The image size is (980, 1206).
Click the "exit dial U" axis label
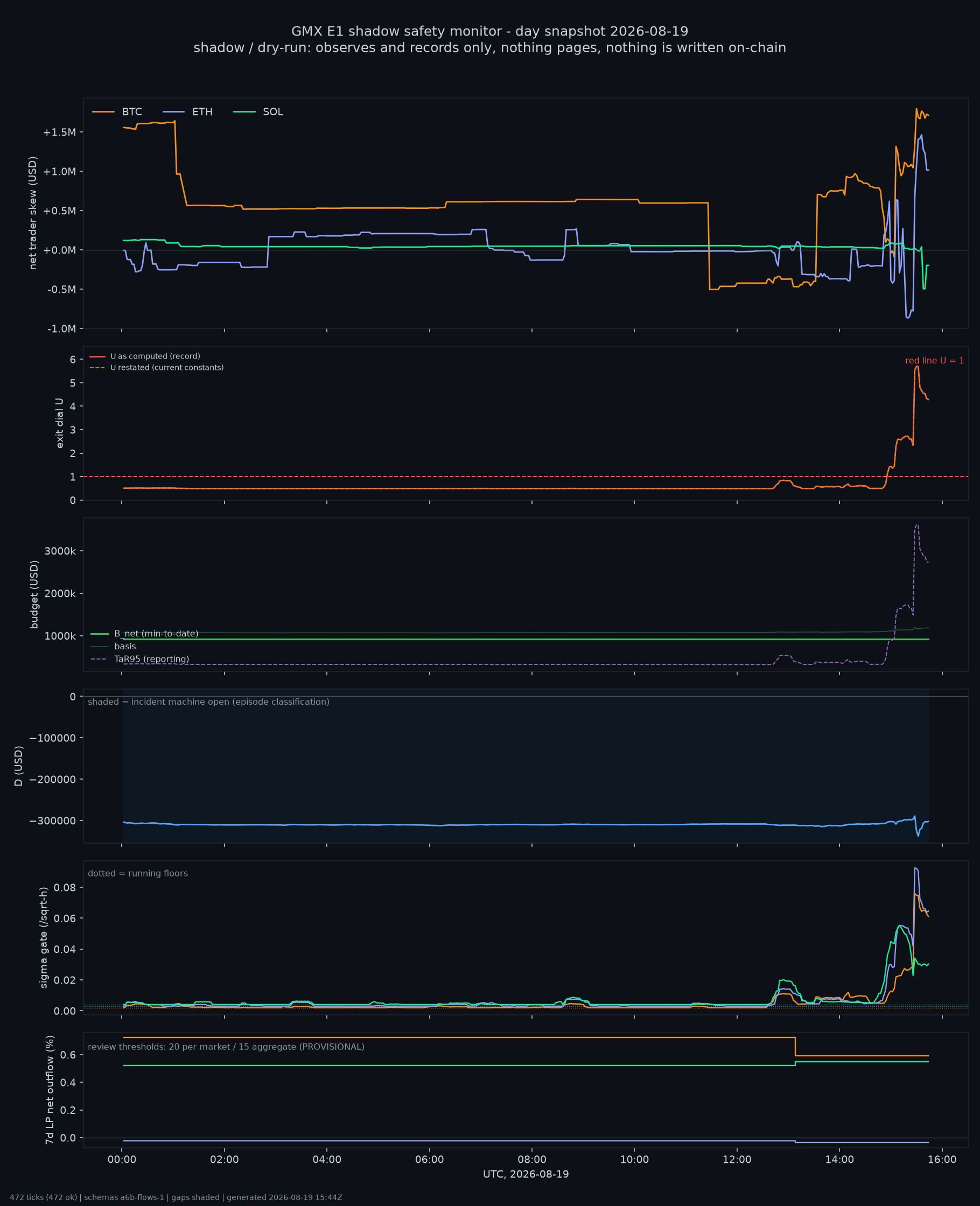tap(60, 423)
